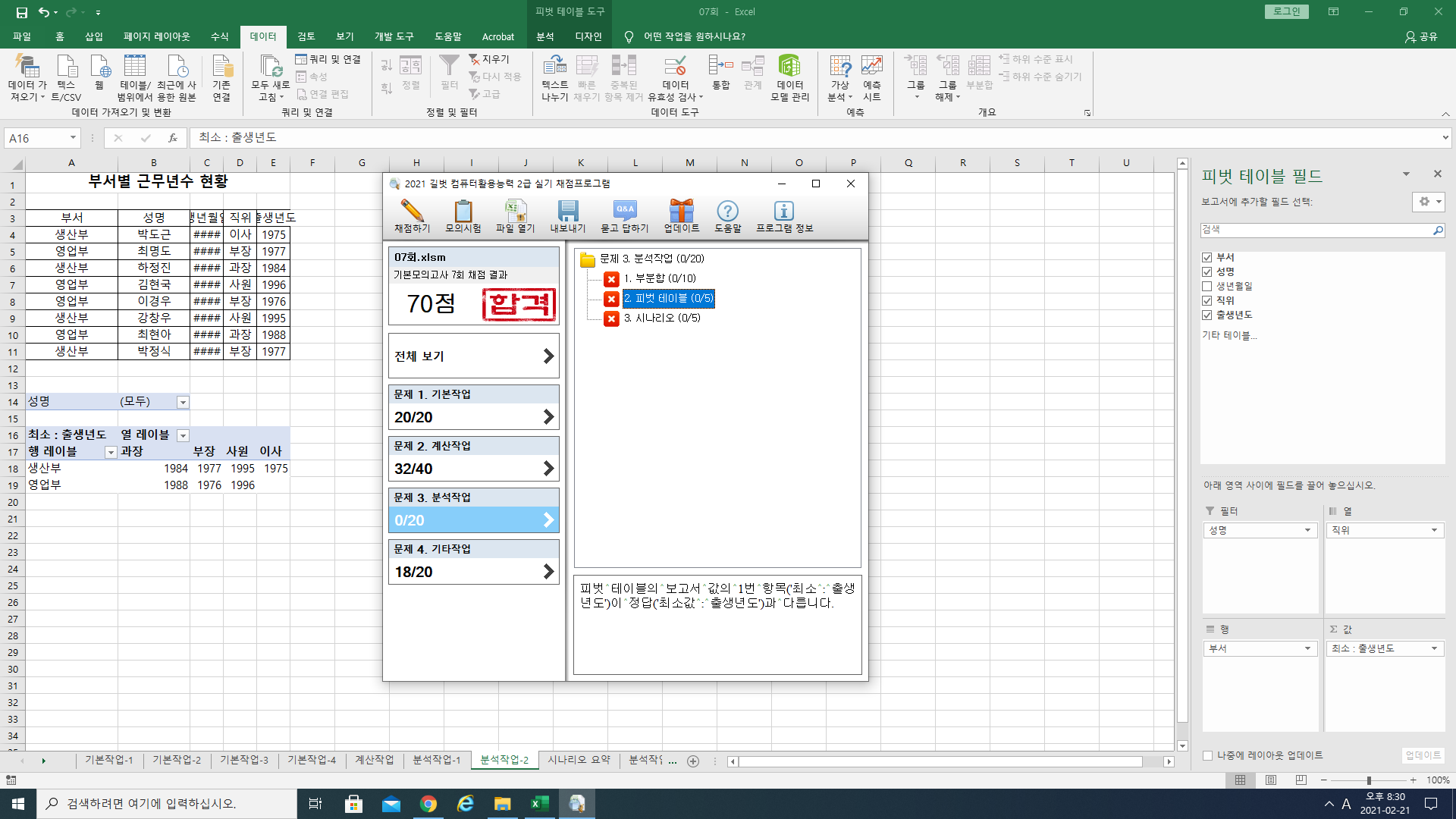Expand the Name Box dropdown arrow
Viewport: 1456px width, 819px height.
coord(73,138)
